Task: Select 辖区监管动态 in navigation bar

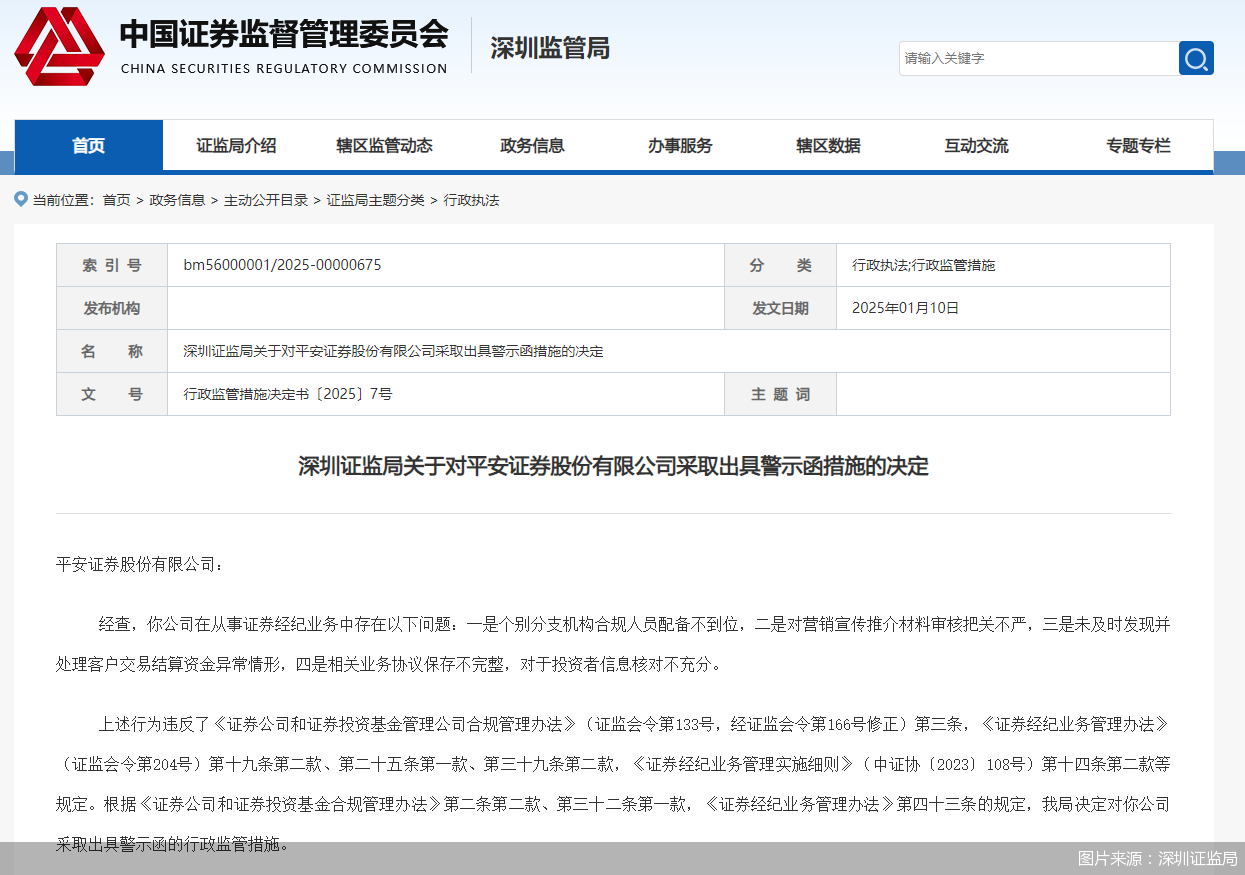Action: 384,146
